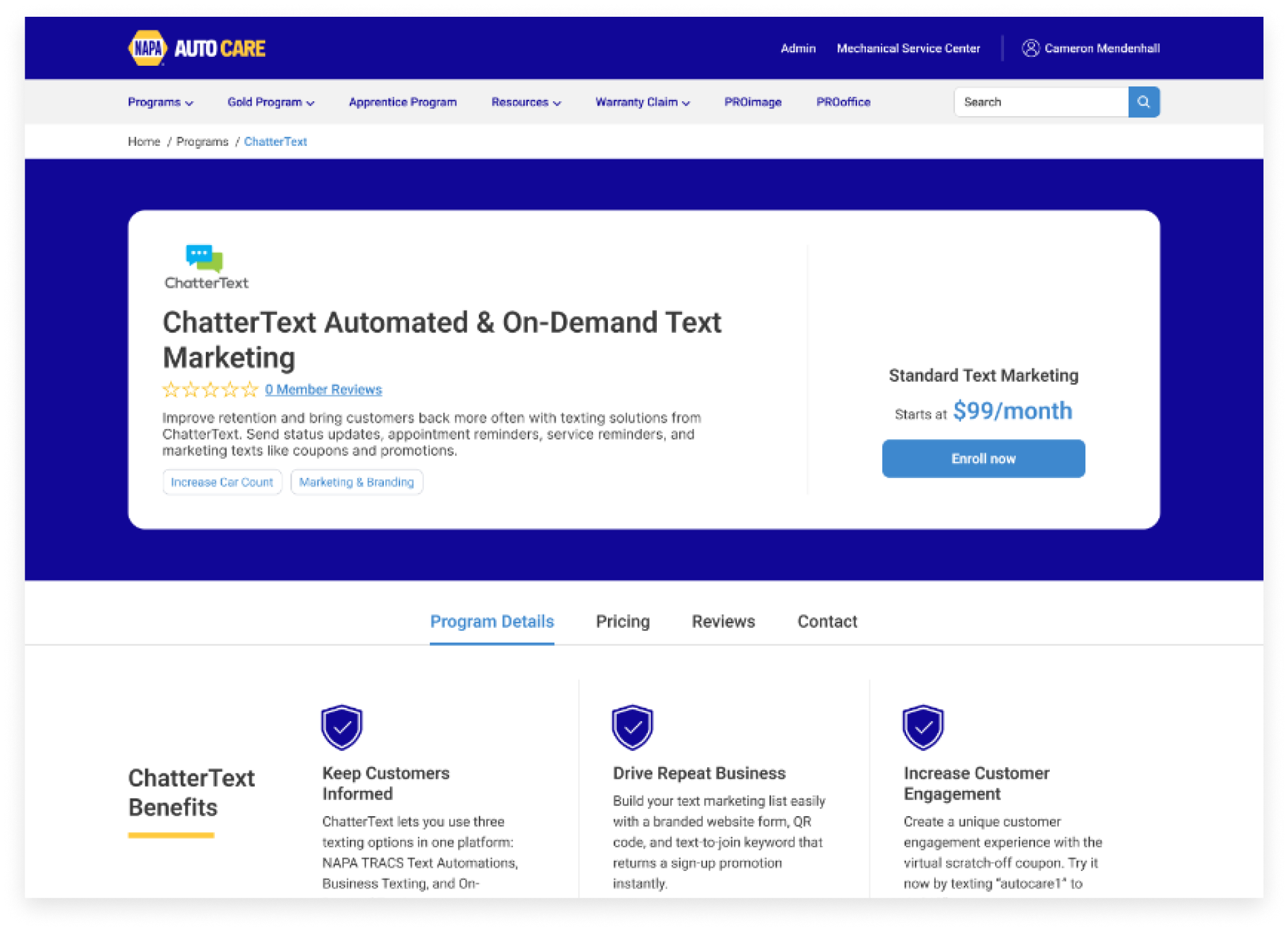The height and width of the screenshot is (931, 1288).
Task: Click the ChatterText Automated & On-Demand title
Action: [x=442, y=339]
